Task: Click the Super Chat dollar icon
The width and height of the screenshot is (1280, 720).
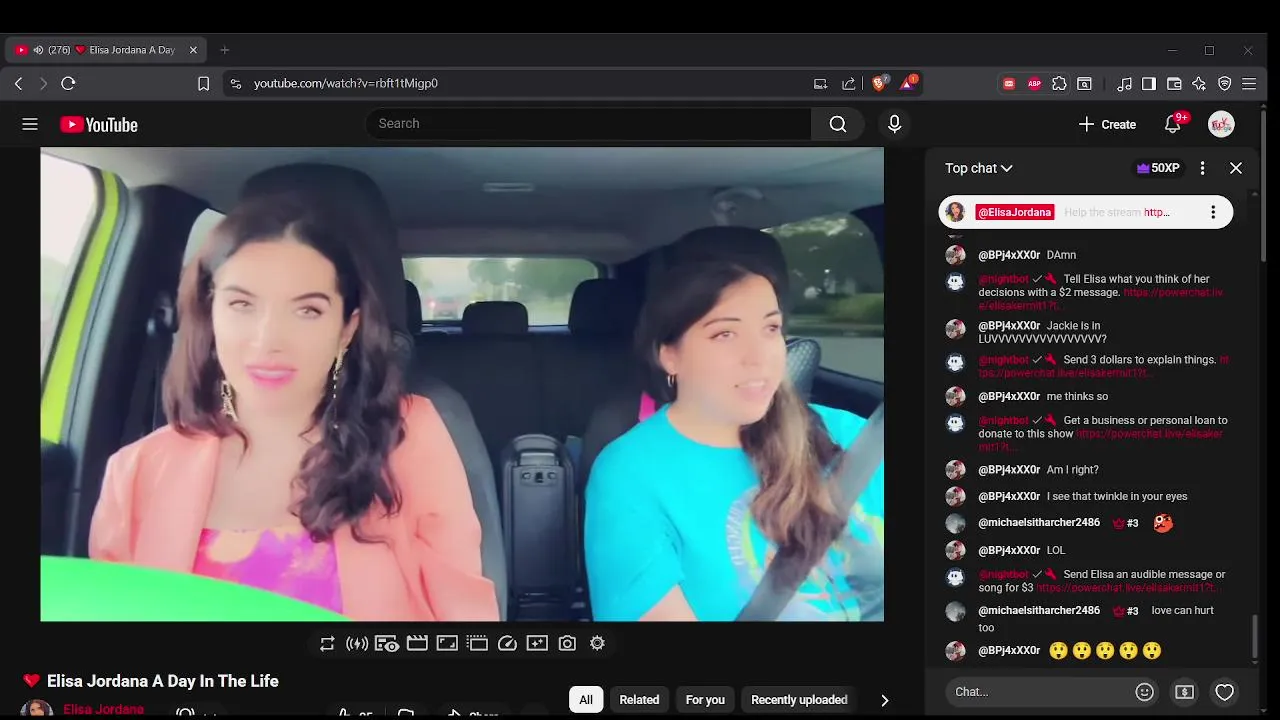Action: pos(1185,692)
